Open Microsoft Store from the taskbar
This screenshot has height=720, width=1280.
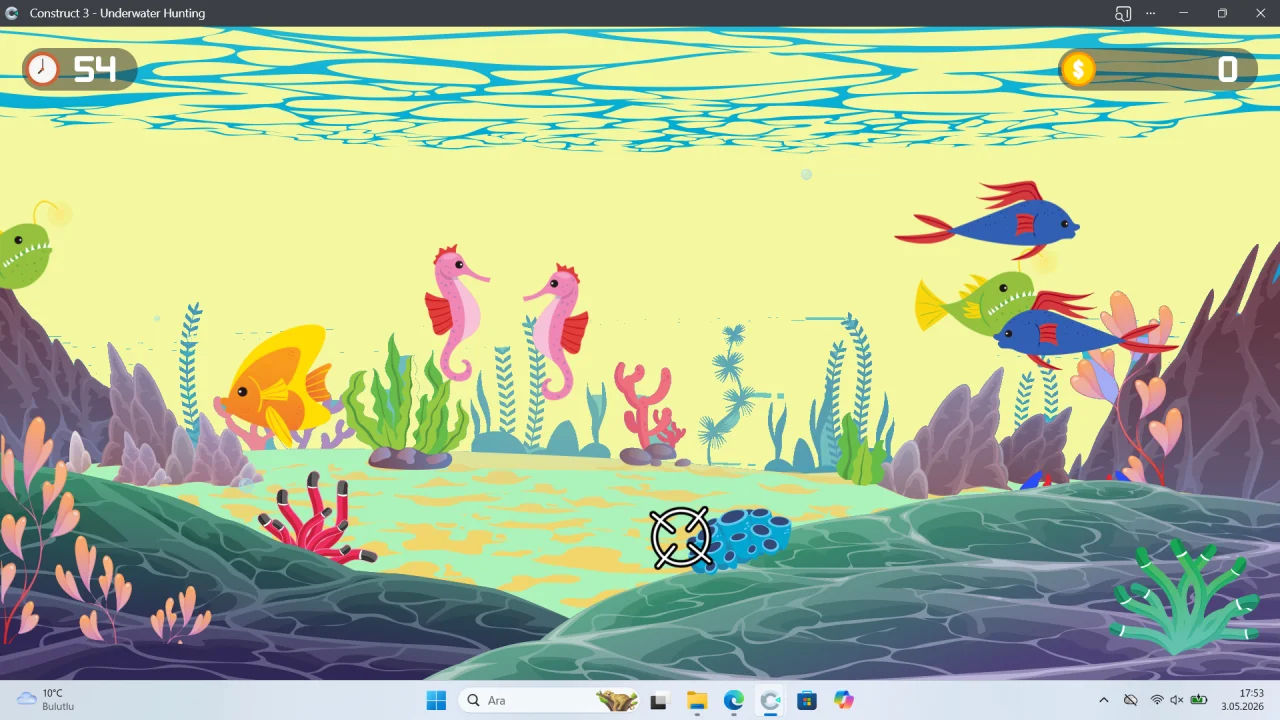click(x=807, y=700)
